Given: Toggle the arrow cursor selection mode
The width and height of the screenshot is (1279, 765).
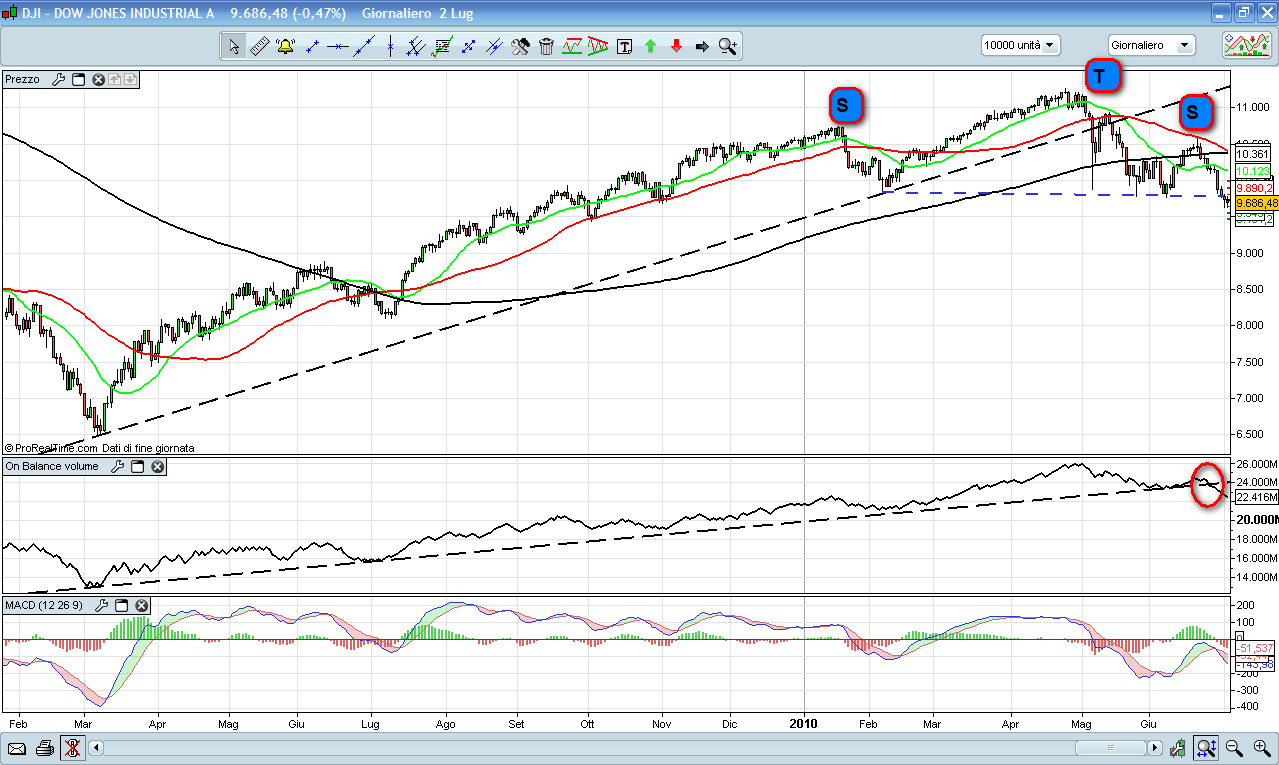Looking at the screenshot, I should (233, 46).
